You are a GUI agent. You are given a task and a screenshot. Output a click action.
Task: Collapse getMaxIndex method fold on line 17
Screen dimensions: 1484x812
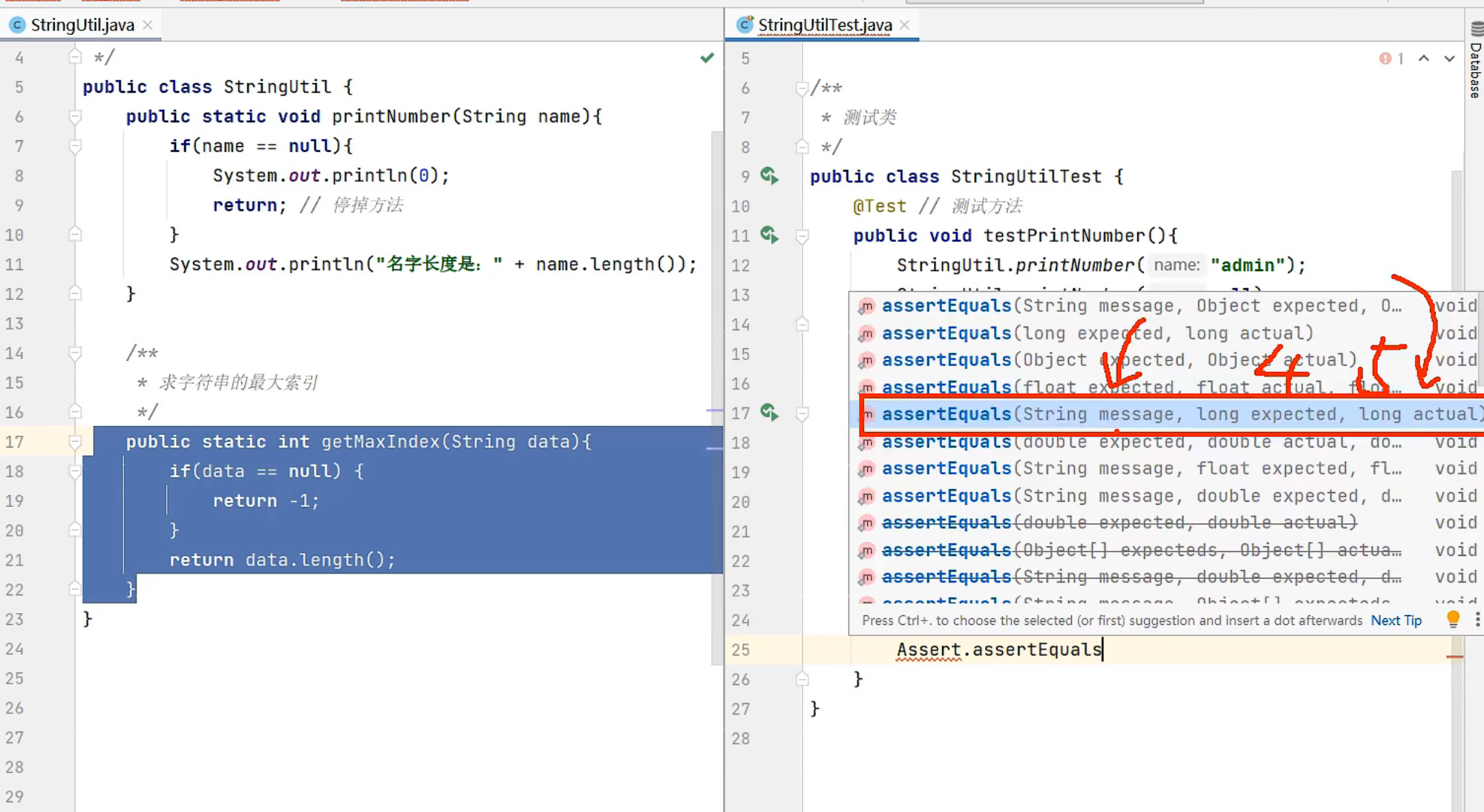75,442
